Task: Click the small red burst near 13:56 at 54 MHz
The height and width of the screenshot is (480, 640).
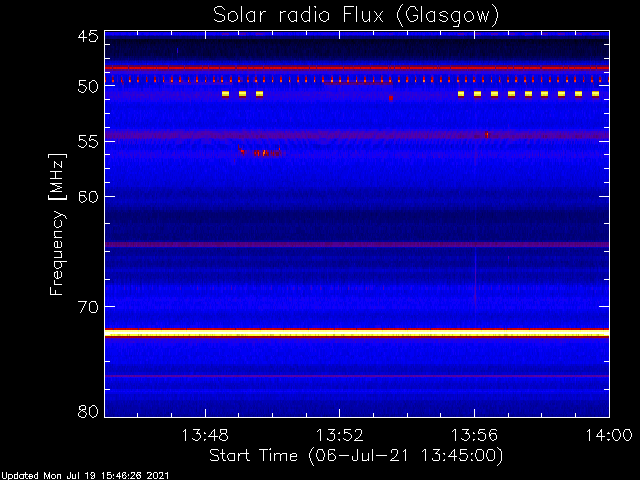Action: coord(486,135)
